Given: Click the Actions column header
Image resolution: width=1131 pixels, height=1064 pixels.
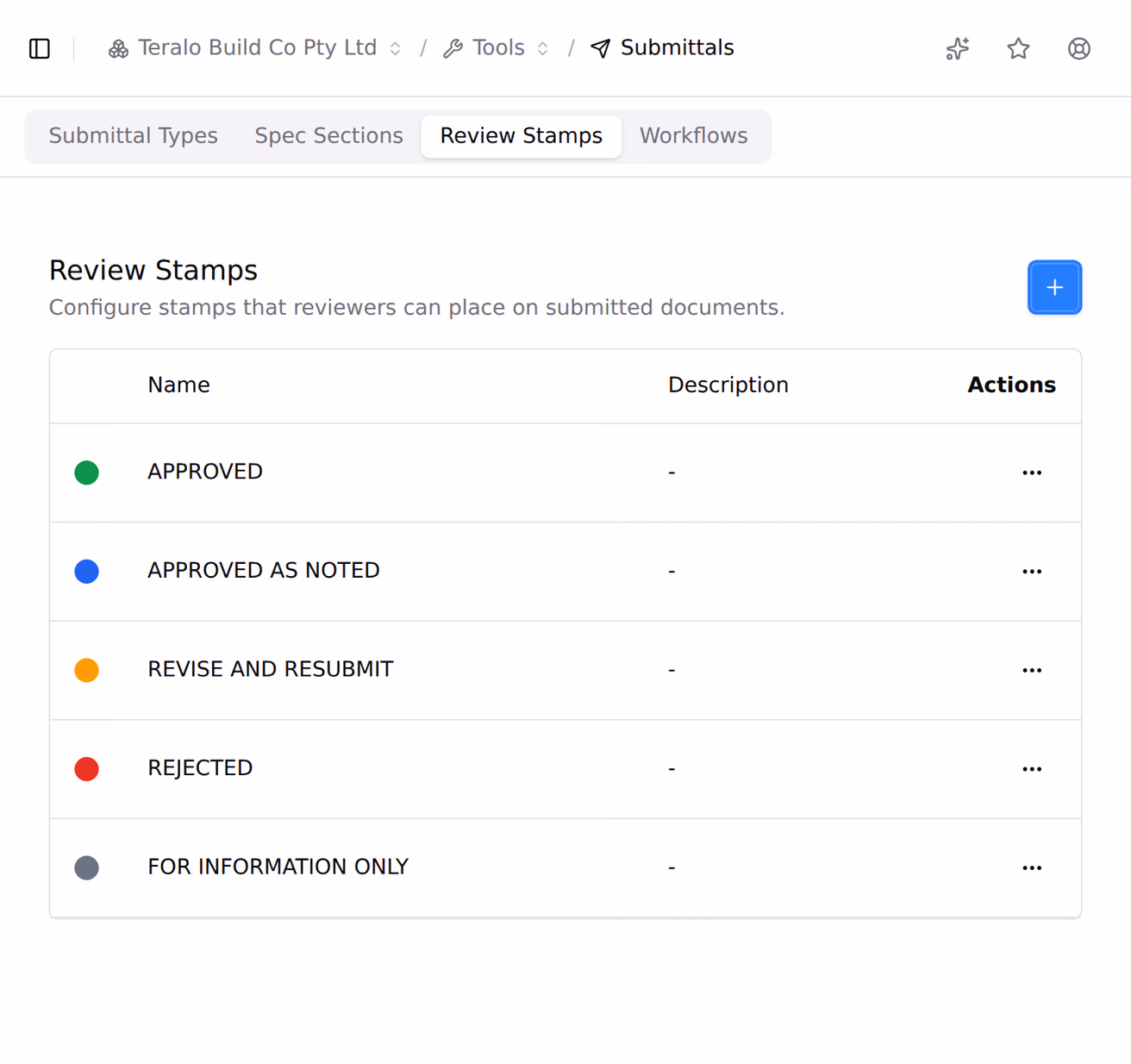Looking at the screenshot, I should 1011,385.
